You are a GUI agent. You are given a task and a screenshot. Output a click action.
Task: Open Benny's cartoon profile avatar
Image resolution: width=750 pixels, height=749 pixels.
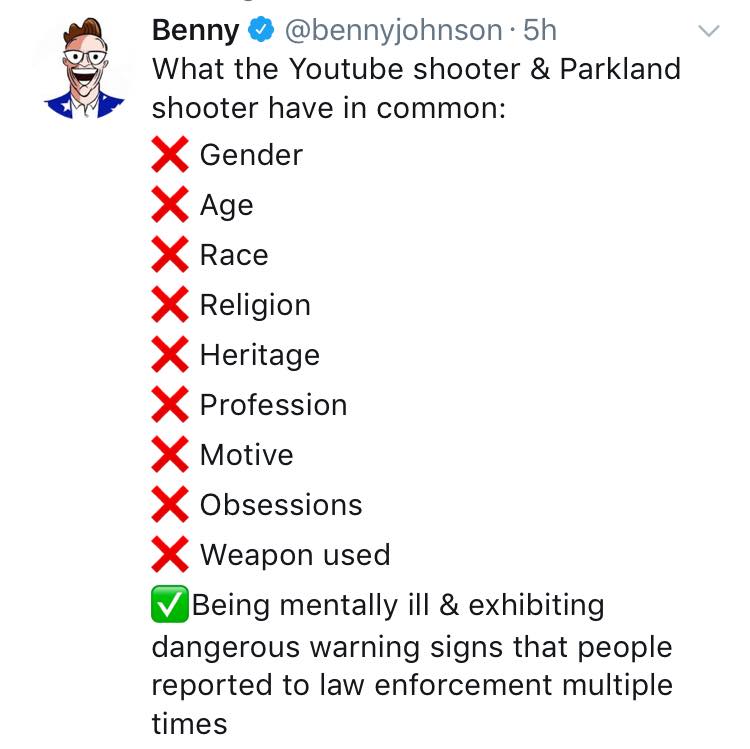84,68
